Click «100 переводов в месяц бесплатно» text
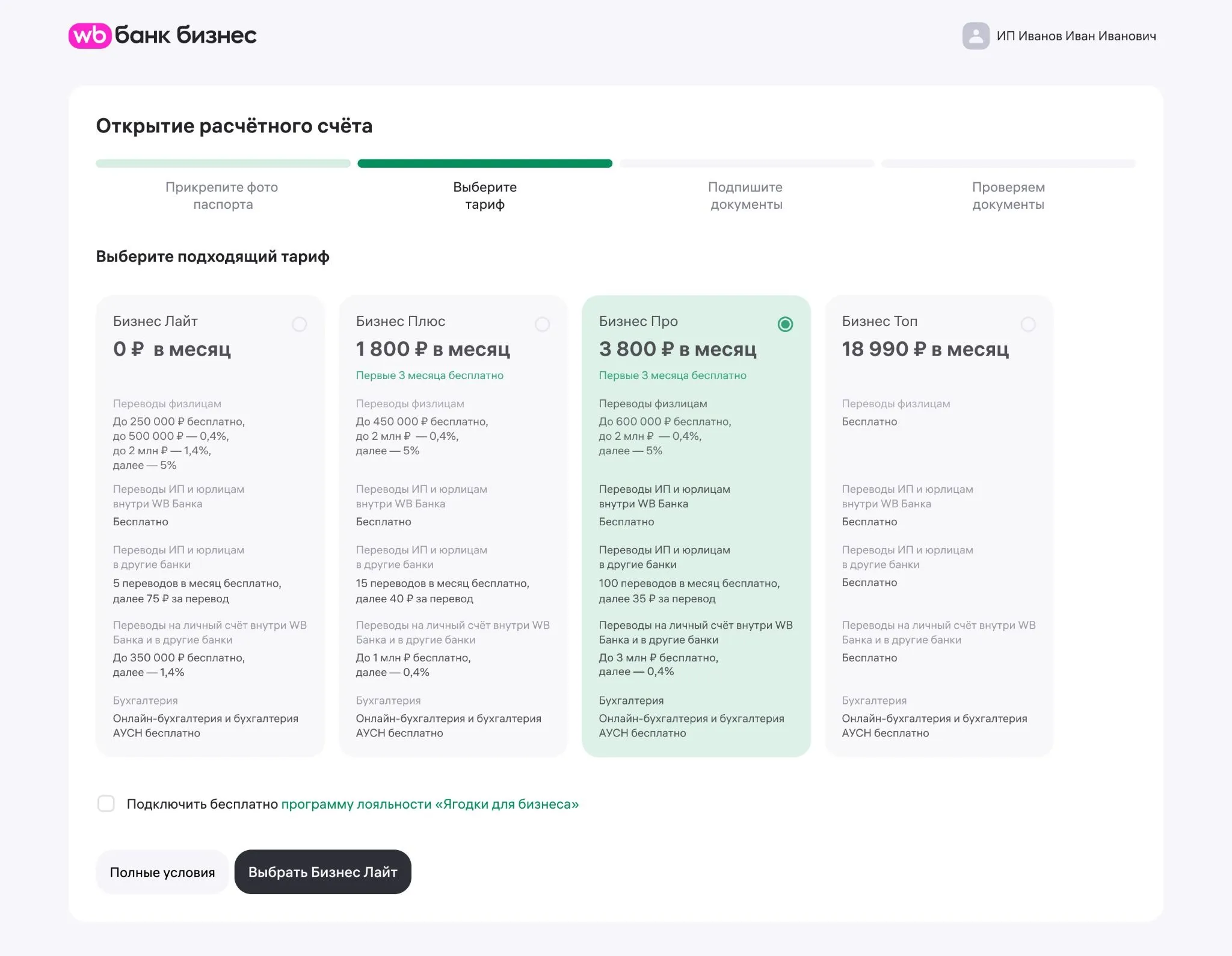1232x956 pixels. tap(688, 584)
